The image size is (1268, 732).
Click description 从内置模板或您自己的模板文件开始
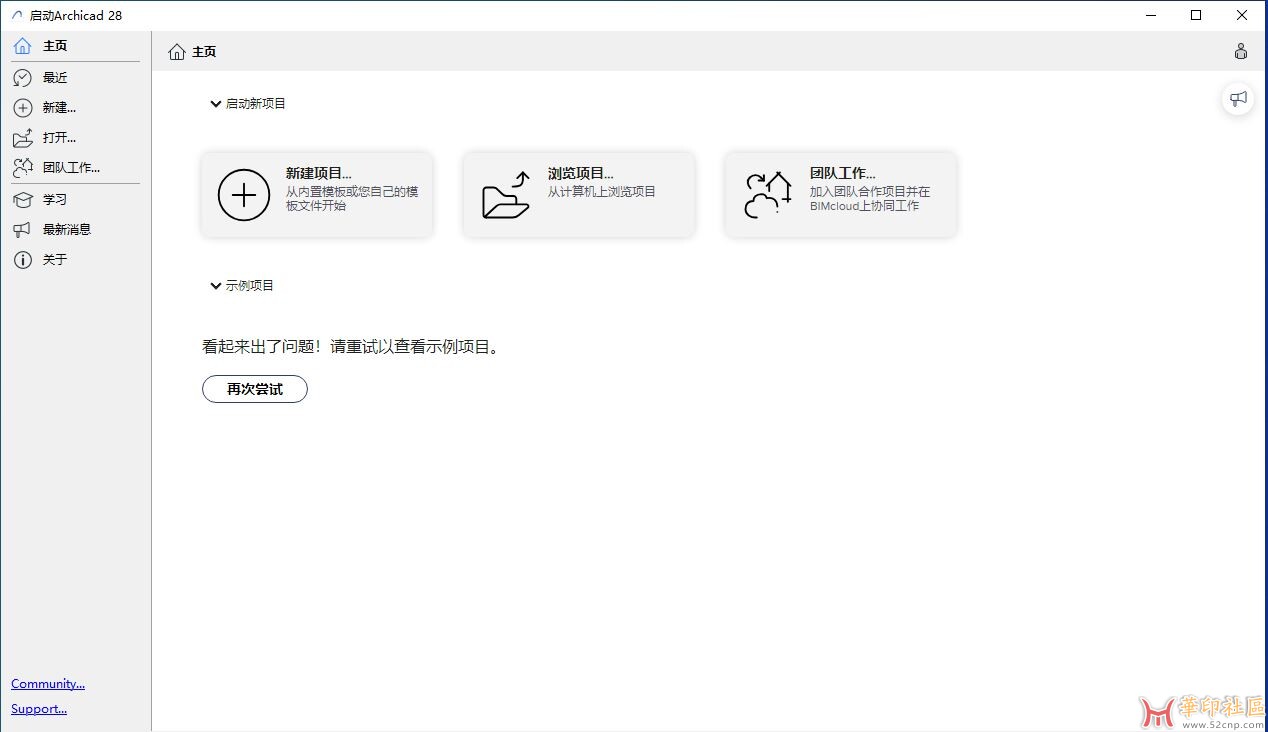352,199
